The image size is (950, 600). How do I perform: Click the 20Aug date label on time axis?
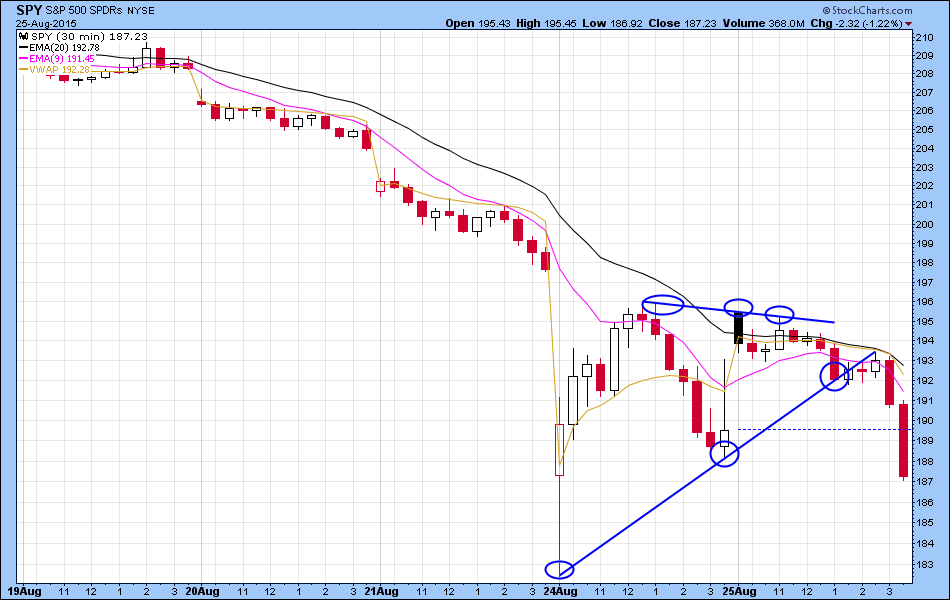202,591
